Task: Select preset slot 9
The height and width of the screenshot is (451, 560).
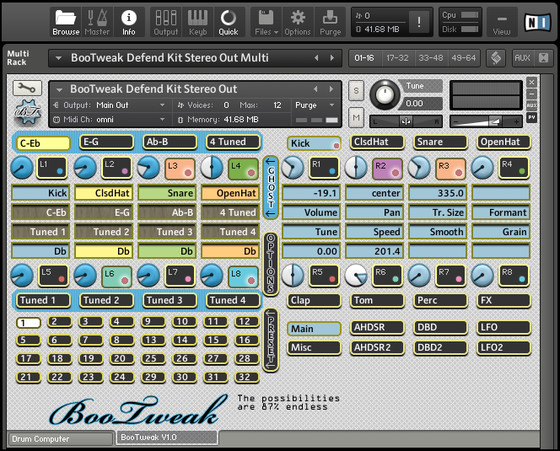Action: (x=153, y=322)
